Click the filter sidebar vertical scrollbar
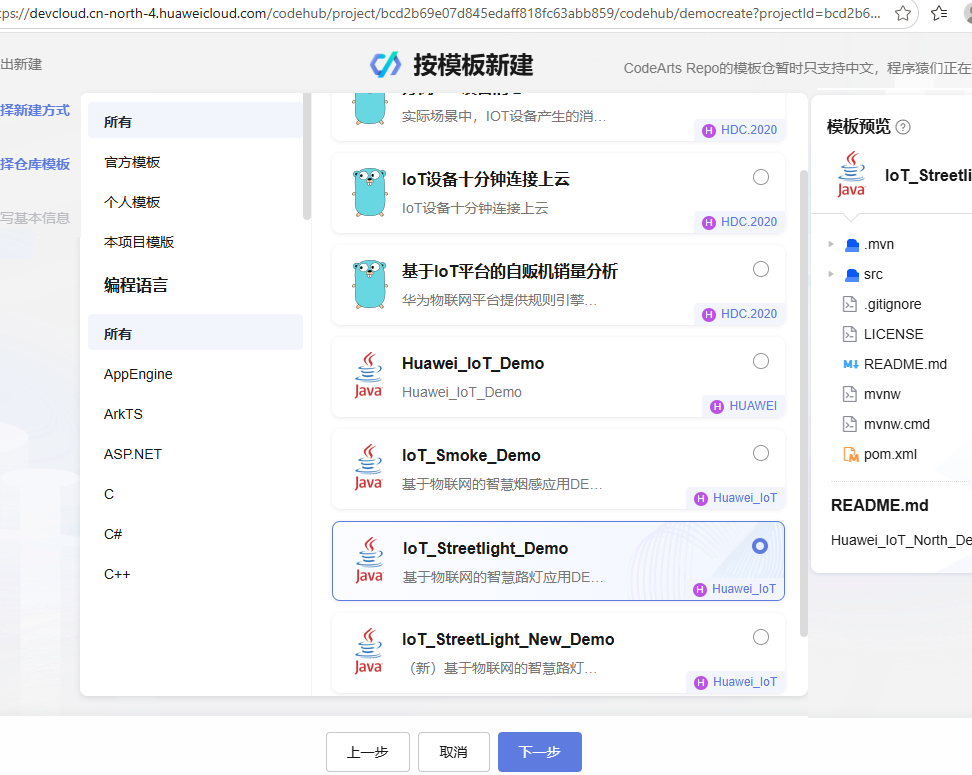 tap(306, 156)
